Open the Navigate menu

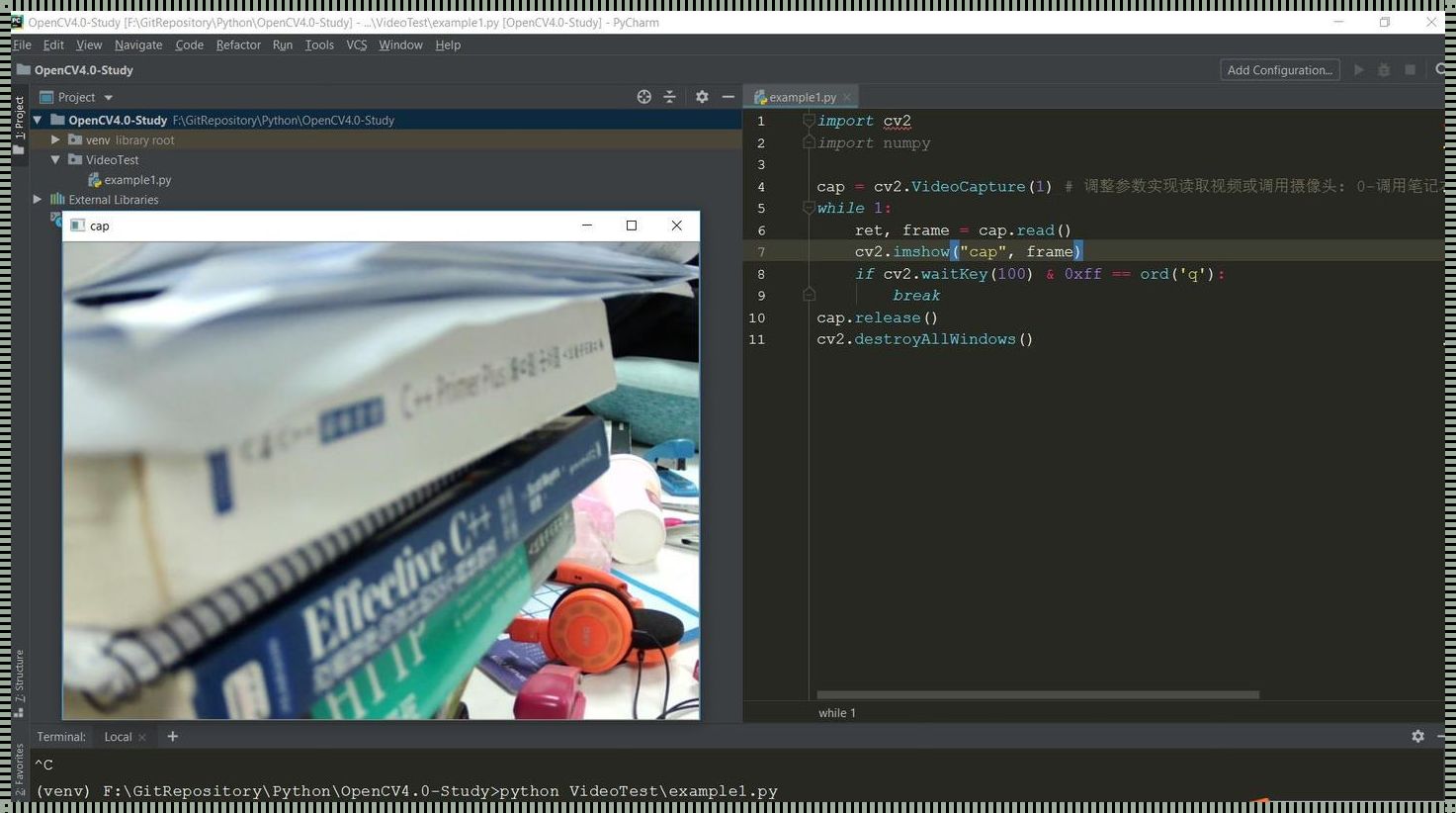tap(138, 45)
